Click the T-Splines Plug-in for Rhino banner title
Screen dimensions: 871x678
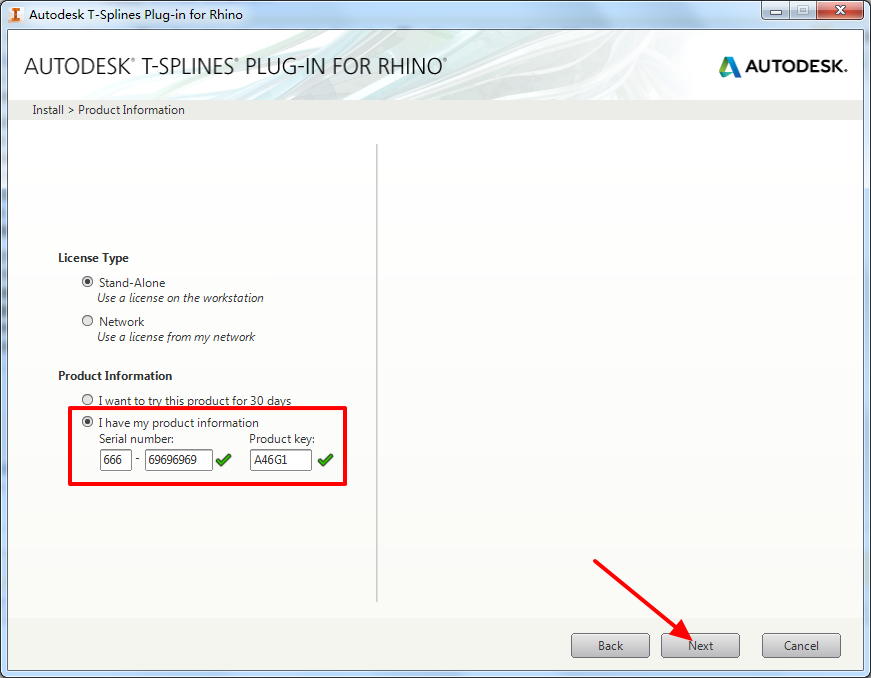(x=235, y=66)
